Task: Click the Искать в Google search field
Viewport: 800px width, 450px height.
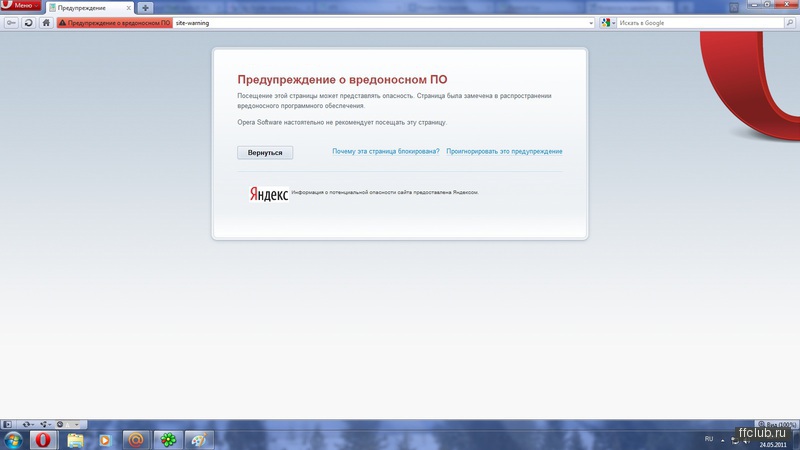Action: point(701,23)
